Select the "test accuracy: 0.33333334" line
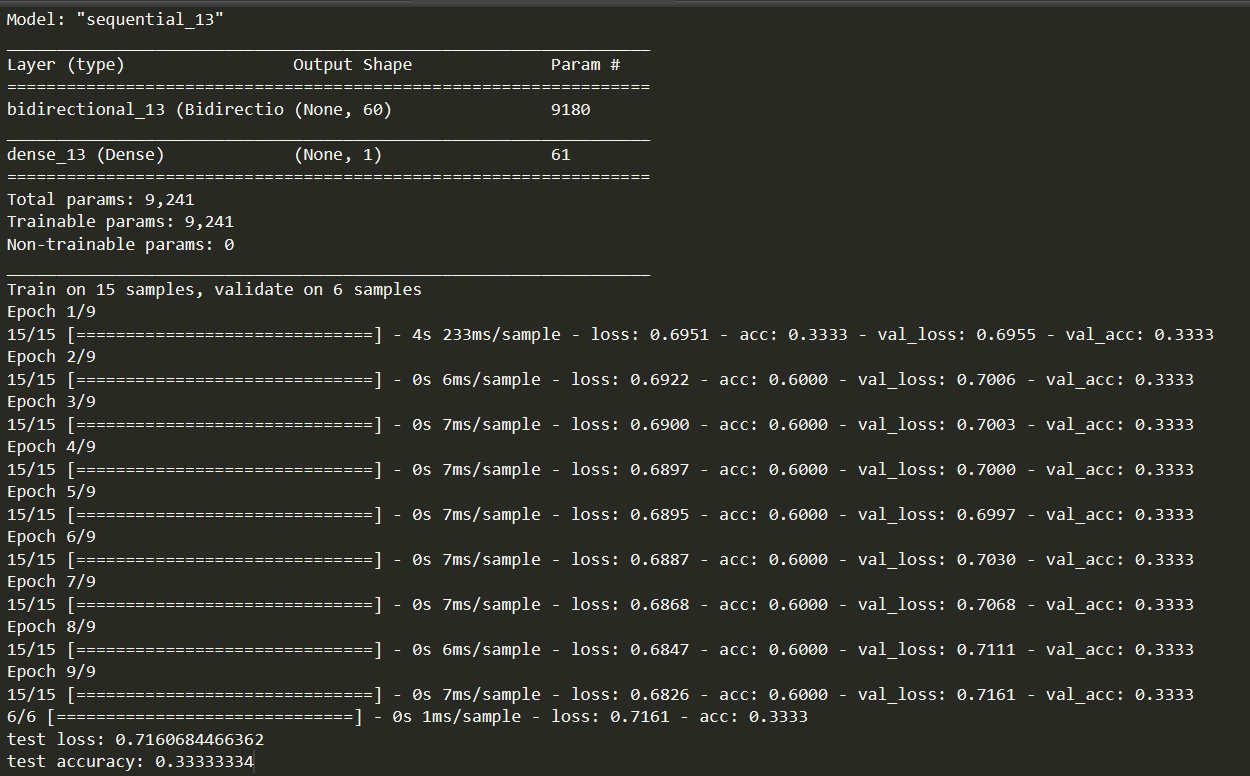This screenshot has width=1250, height=776. 130,762
